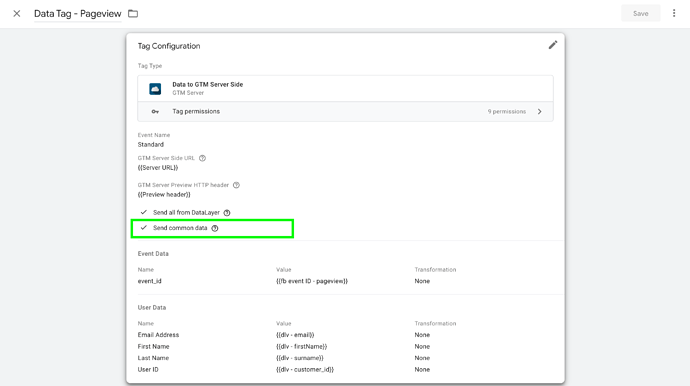Select the {{Preview header}} value
The image size is (690, 386).
164,195
